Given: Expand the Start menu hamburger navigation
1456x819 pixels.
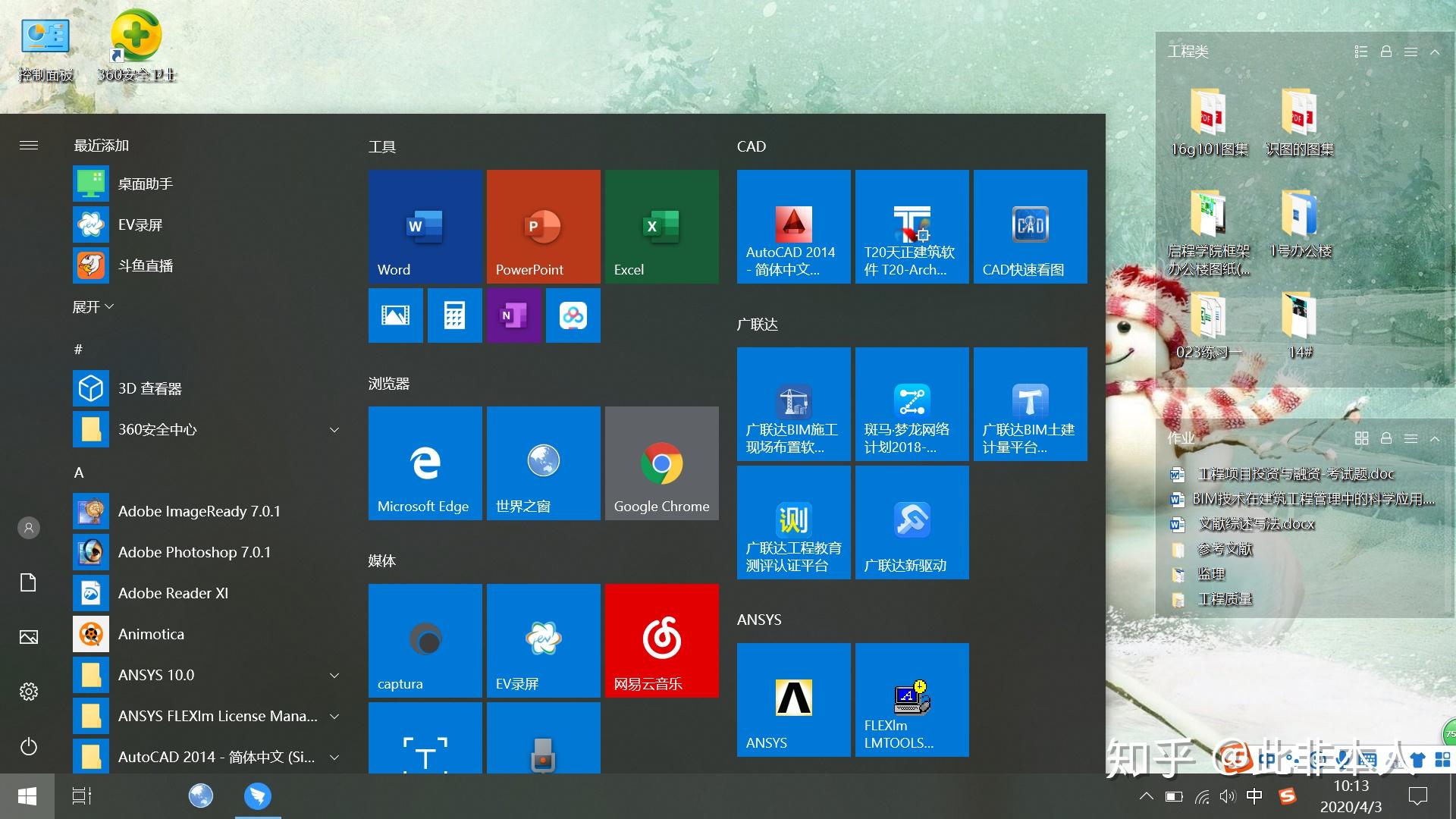Looking at the screenshot, I should pos(29,145).
